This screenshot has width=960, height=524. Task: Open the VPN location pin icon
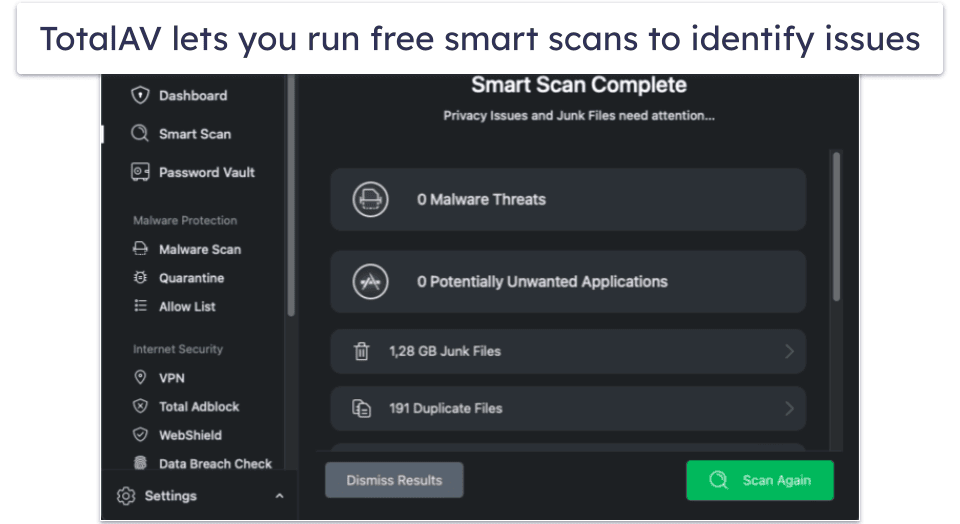point(140,378)
